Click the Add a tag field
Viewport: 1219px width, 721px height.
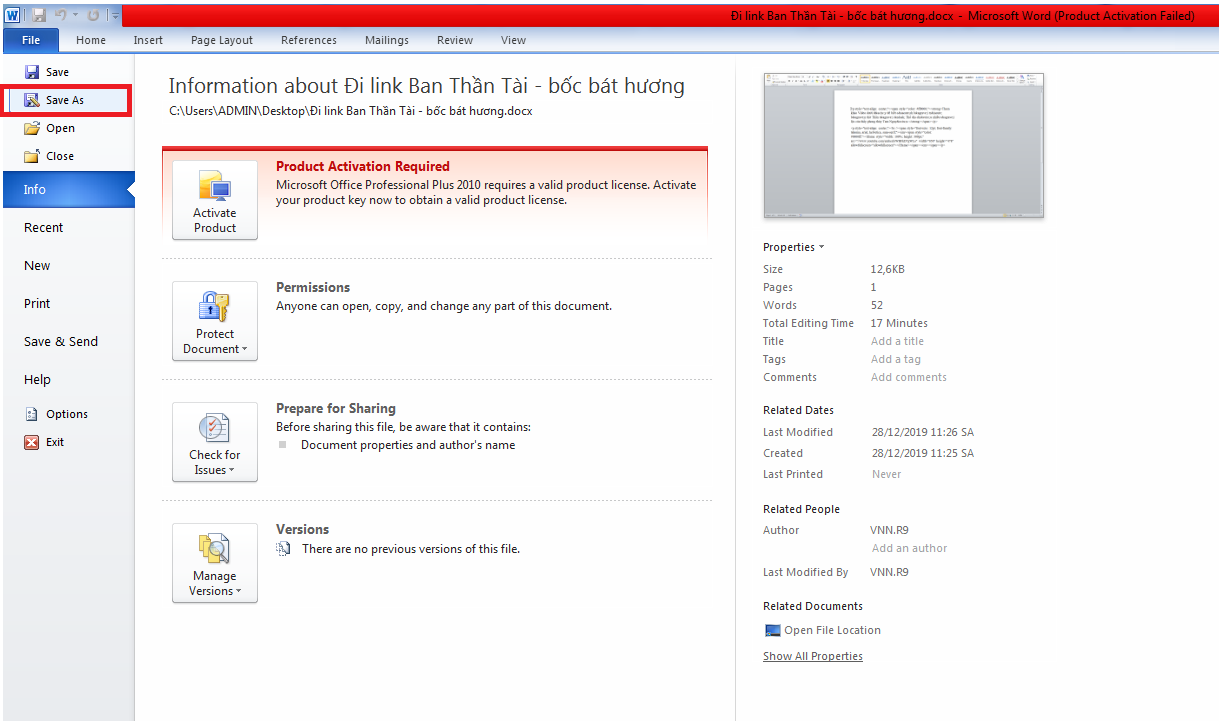pyautogui.click(x=896, y=359)
